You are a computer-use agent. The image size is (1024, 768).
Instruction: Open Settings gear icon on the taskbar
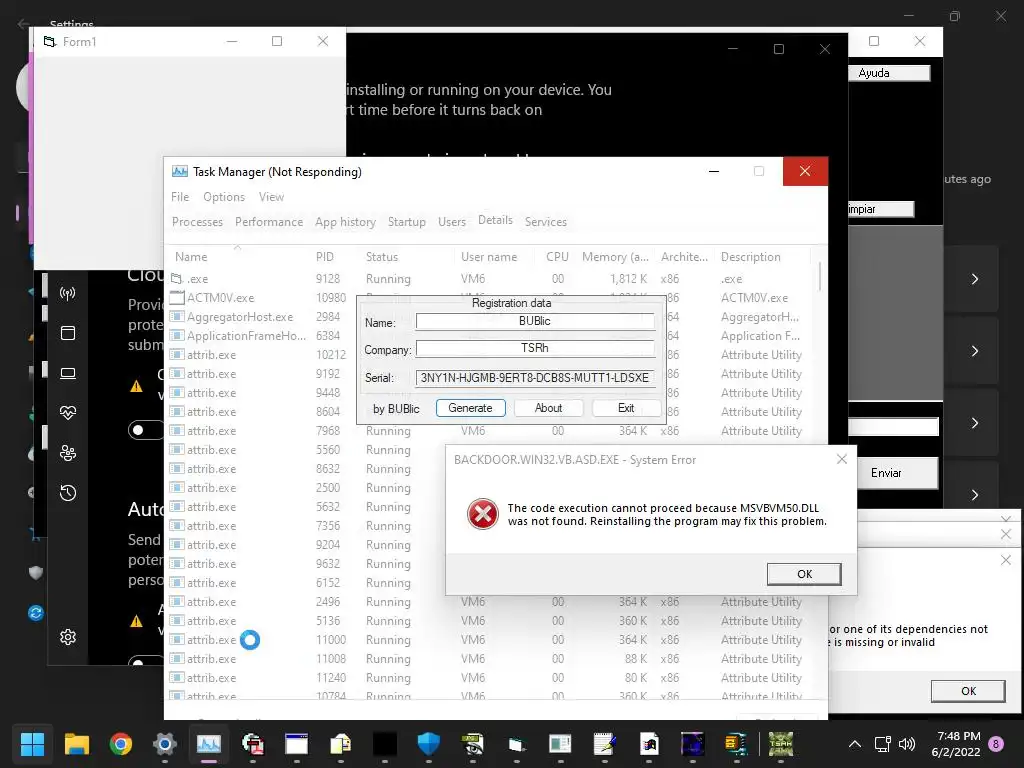tap(165, 744)
